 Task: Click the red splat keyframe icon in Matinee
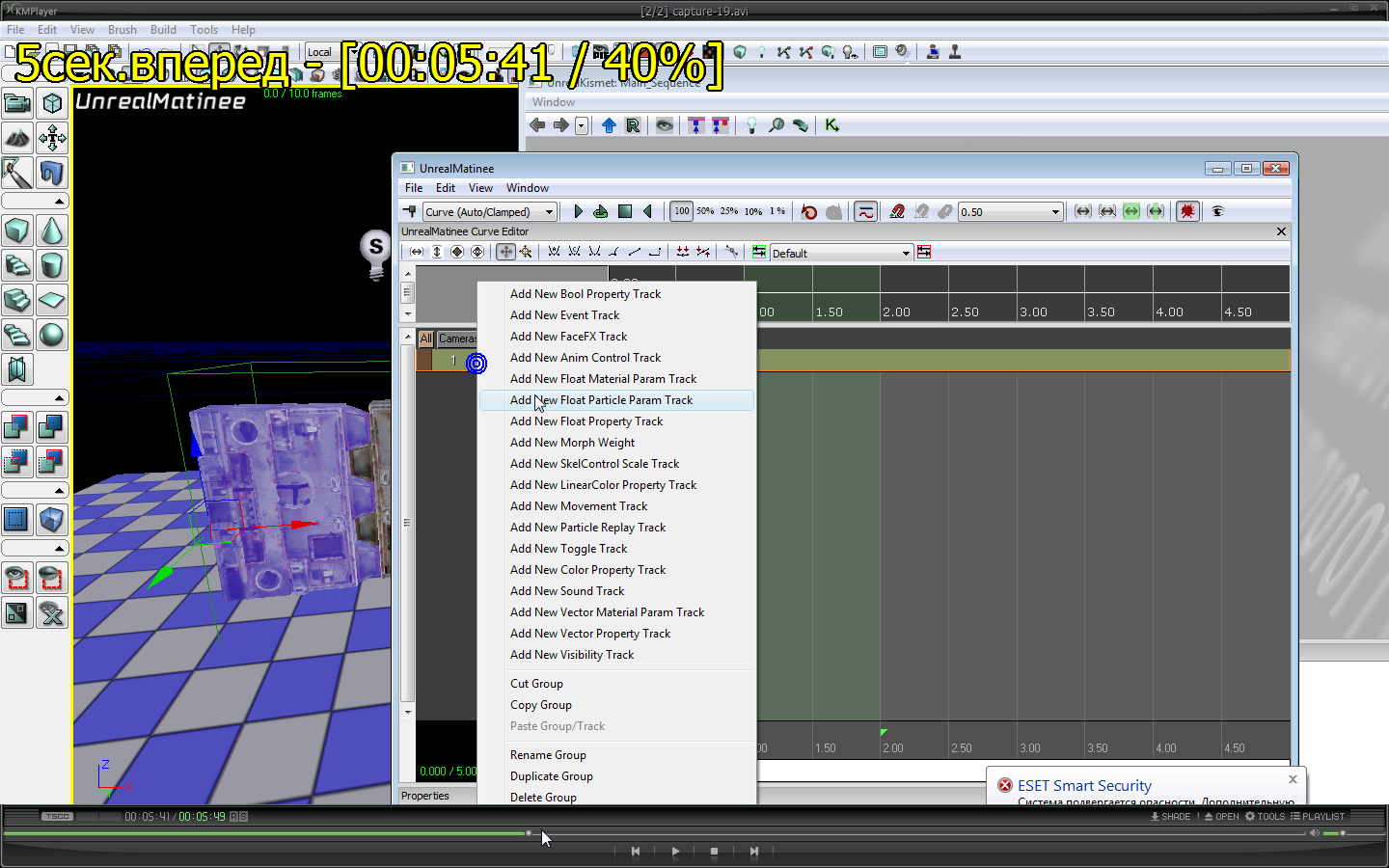pos(1187,211)
